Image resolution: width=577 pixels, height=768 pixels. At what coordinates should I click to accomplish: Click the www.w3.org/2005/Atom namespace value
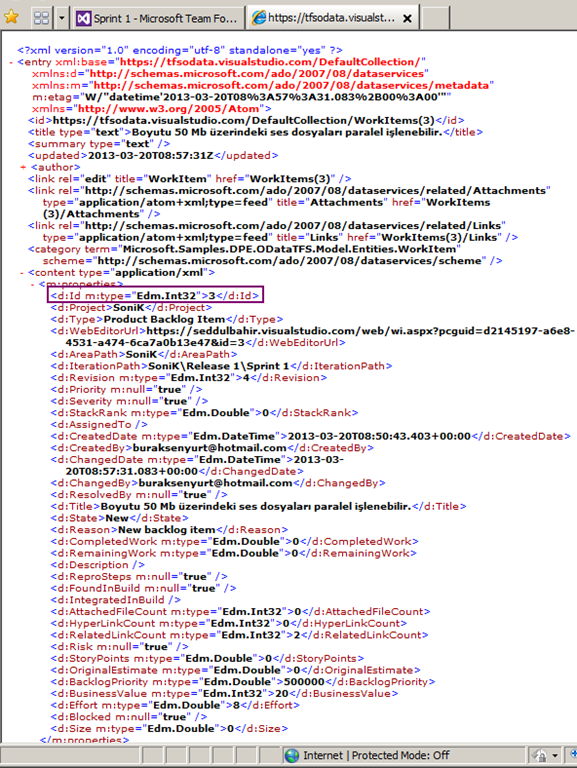point(169,109)
